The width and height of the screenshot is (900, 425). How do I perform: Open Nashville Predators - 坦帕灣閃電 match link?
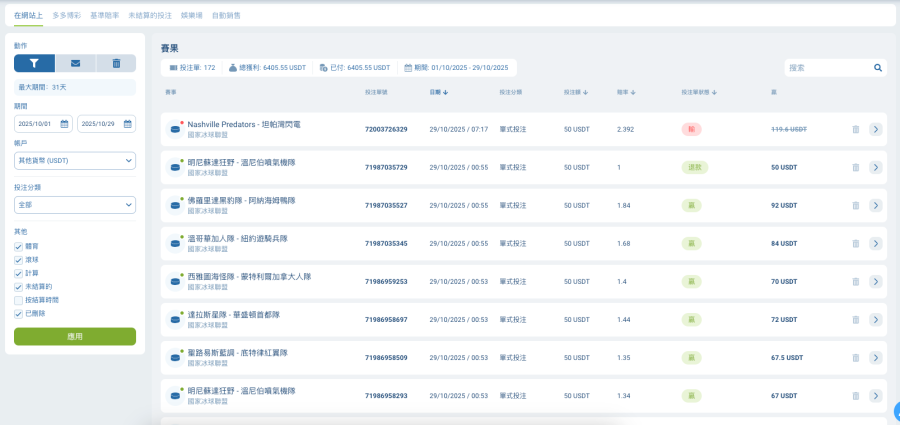coord(244,124)
